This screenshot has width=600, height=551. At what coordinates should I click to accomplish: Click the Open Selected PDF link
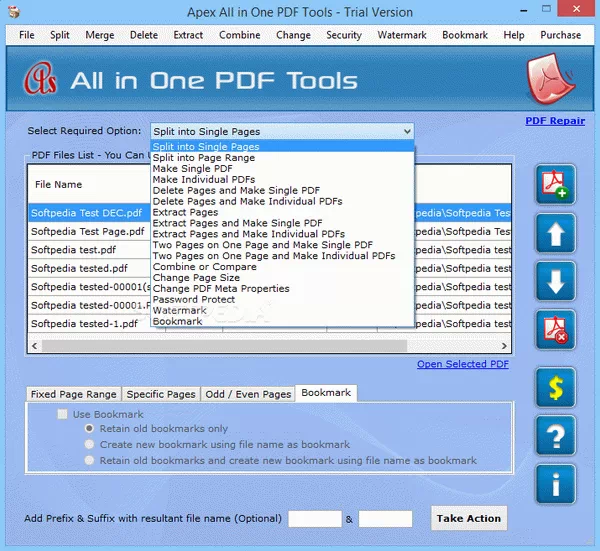(x=463, y=364)
